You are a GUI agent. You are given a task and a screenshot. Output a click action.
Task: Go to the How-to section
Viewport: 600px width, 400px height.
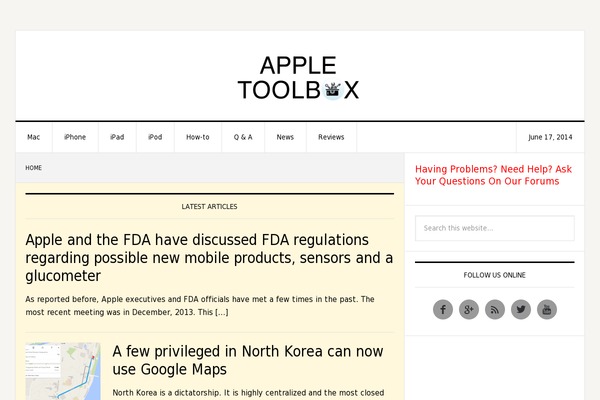[x=198, y=137]
